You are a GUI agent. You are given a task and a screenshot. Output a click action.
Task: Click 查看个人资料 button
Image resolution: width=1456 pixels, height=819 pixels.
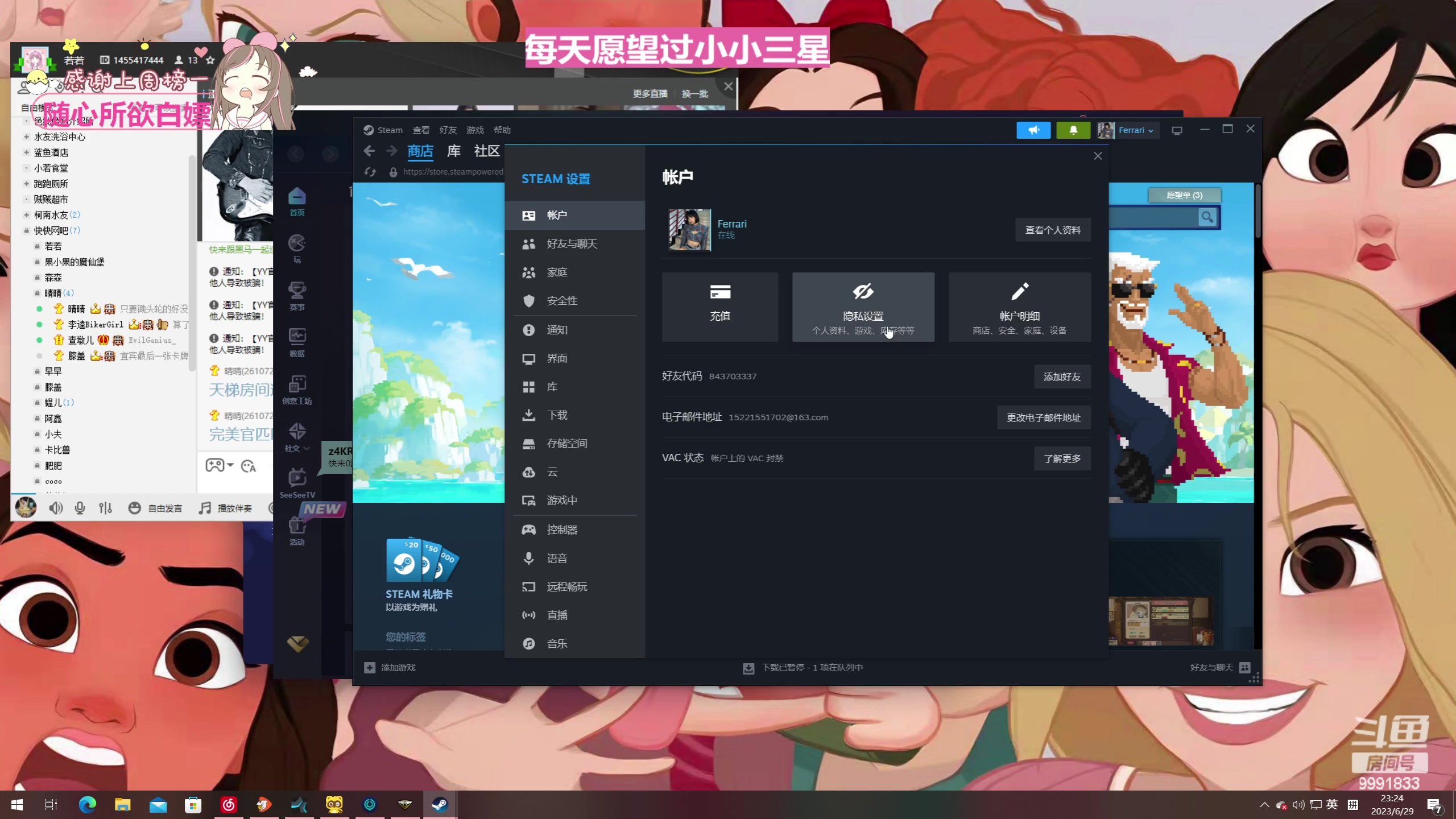[1053, 230]
